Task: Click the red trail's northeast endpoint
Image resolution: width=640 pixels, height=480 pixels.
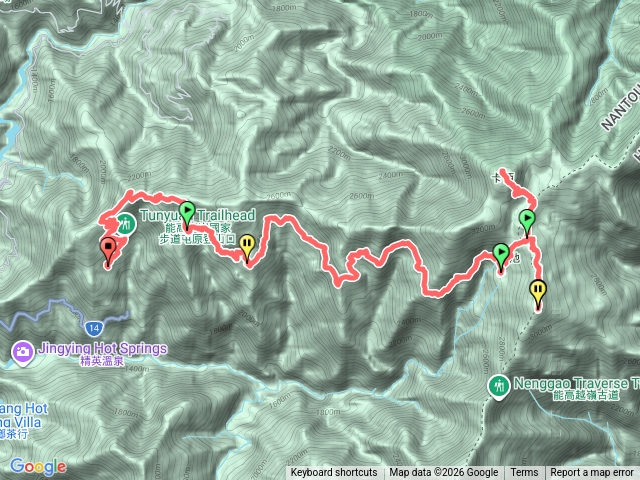Action: click(x=503, y=171)
